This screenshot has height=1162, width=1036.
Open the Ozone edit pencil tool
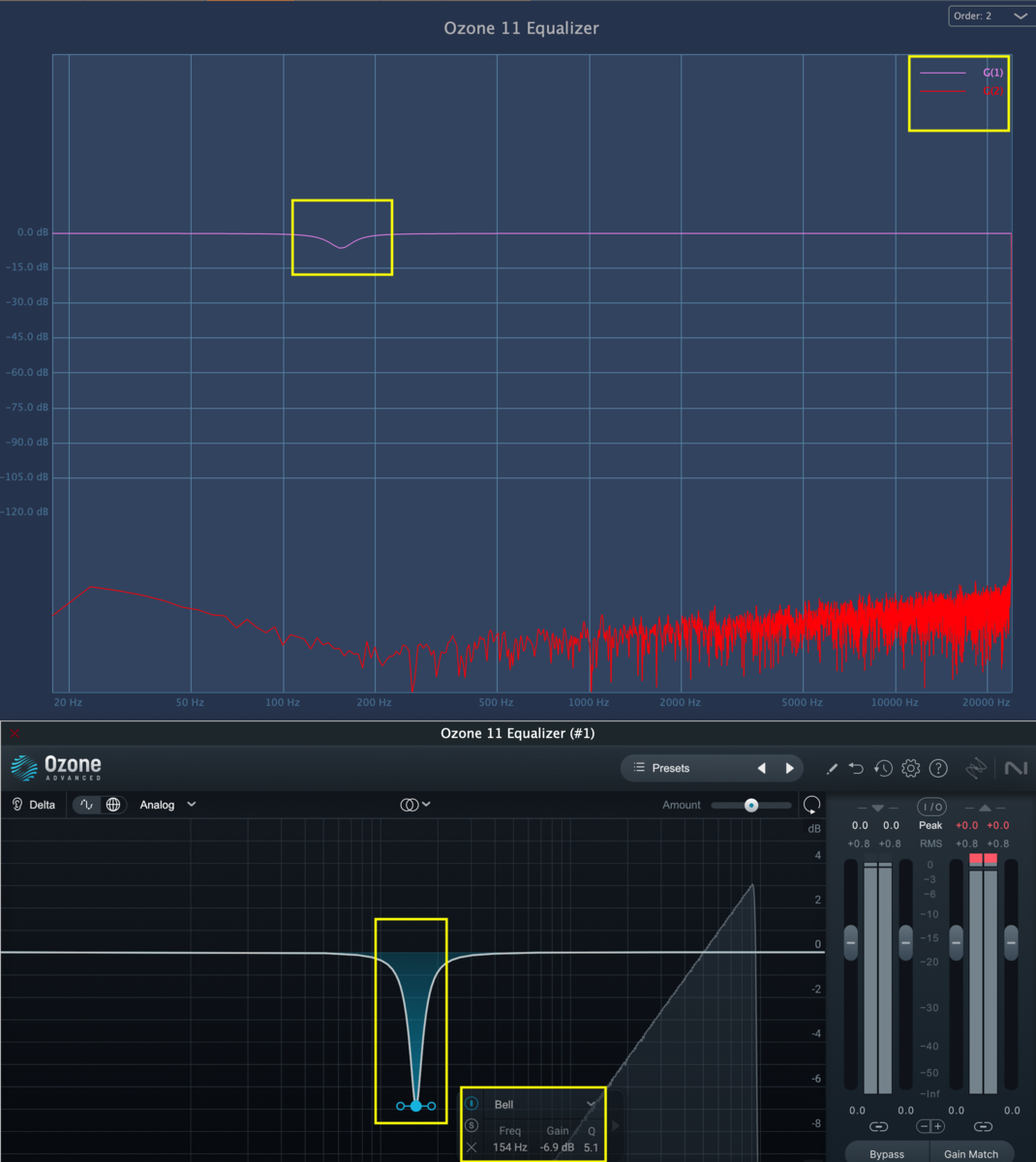(831, 768)
